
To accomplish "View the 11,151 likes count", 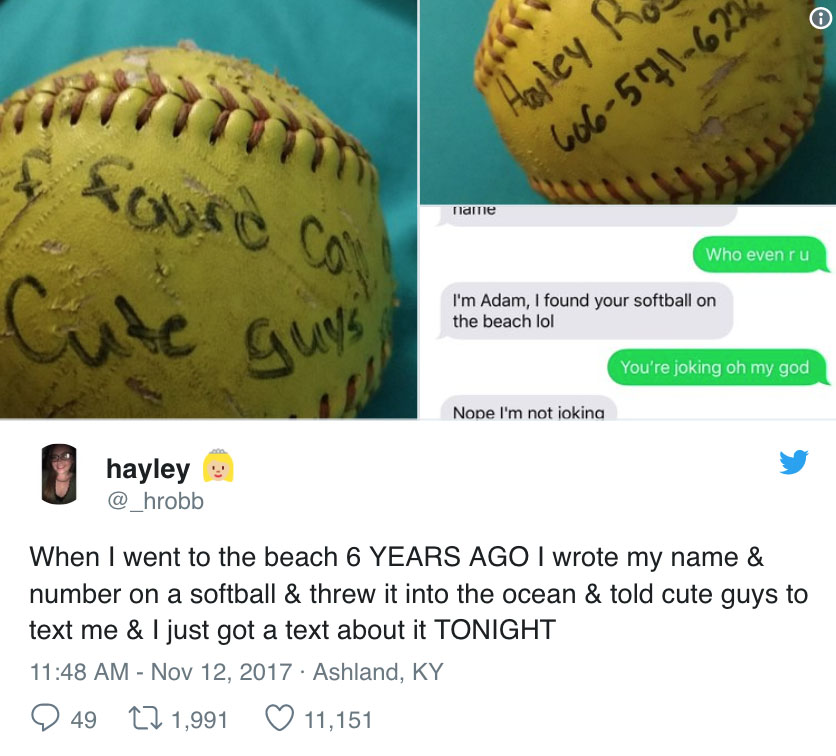I will [x=338, y=720].
